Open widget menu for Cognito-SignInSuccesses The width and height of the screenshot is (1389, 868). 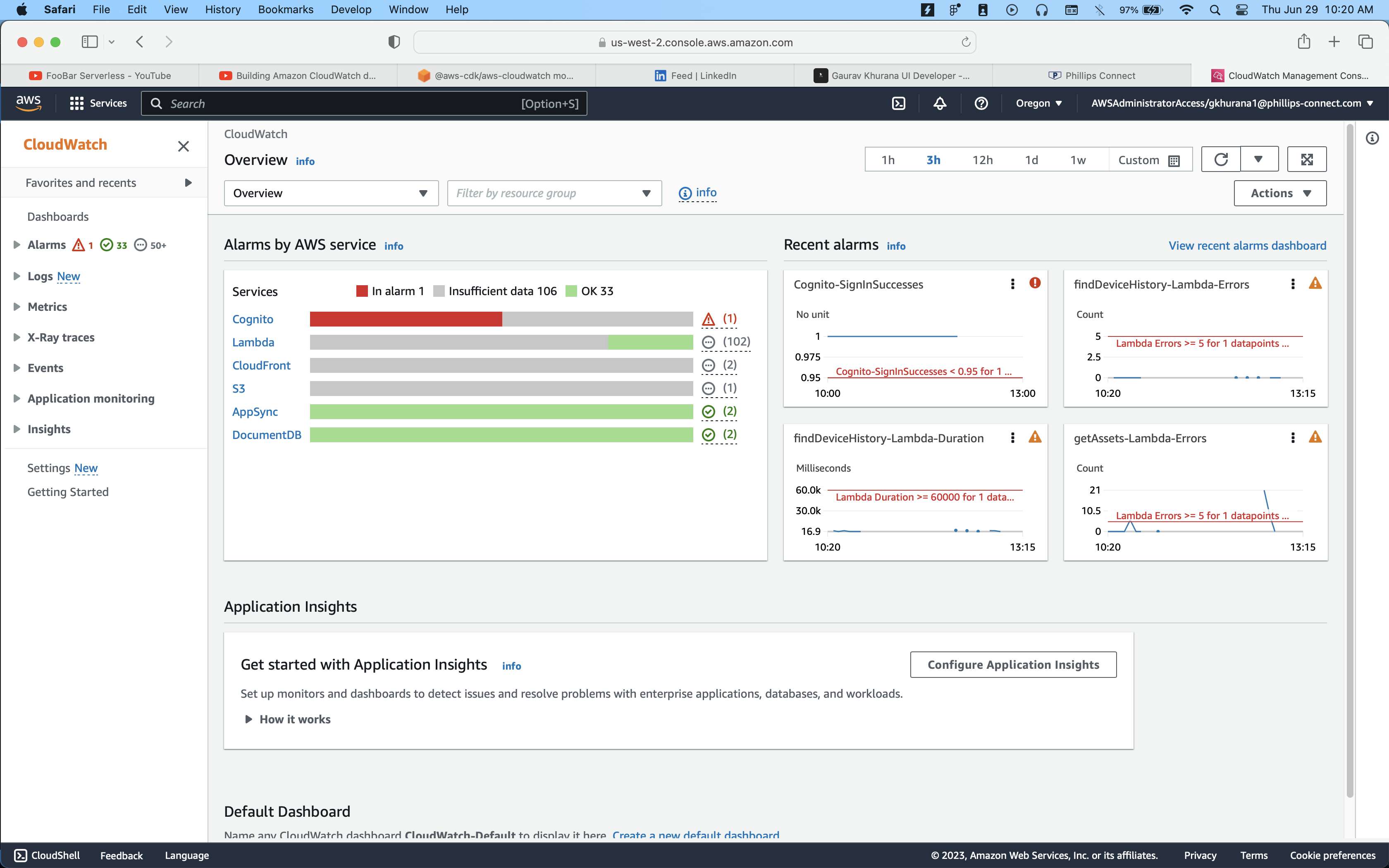[1012, 284]
